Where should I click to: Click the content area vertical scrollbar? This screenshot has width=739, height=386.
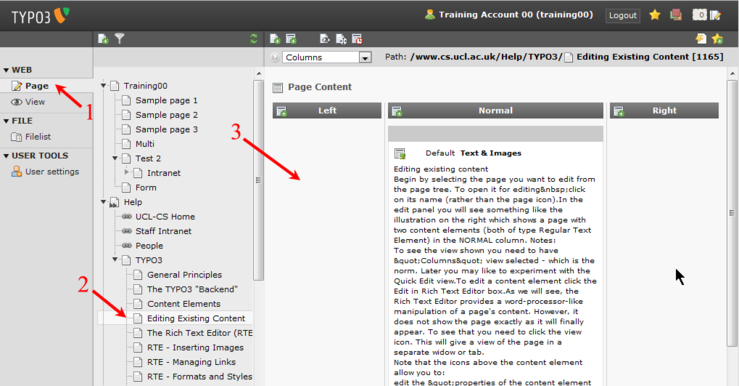pos(732,213)
